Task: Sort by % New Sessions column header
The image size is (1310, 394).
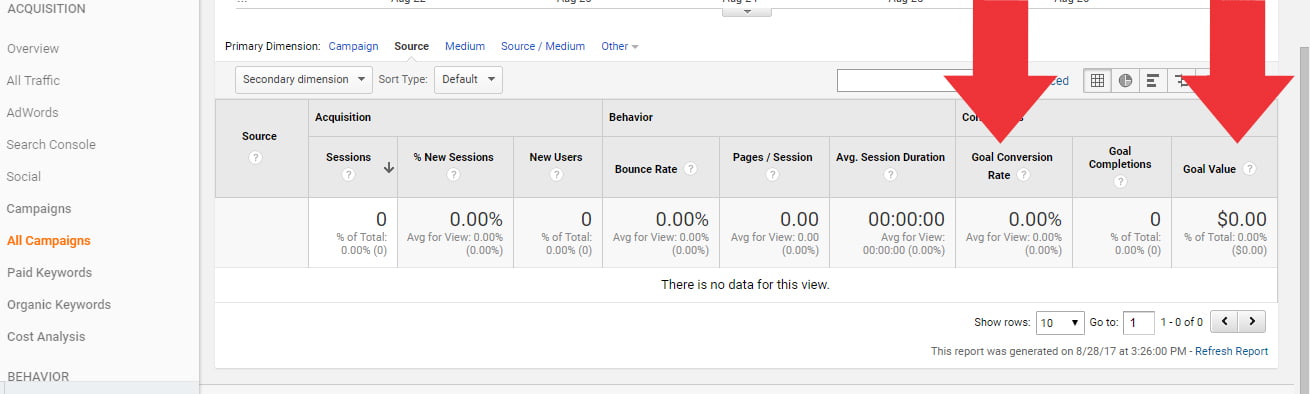Action: [x=454, y=157]
